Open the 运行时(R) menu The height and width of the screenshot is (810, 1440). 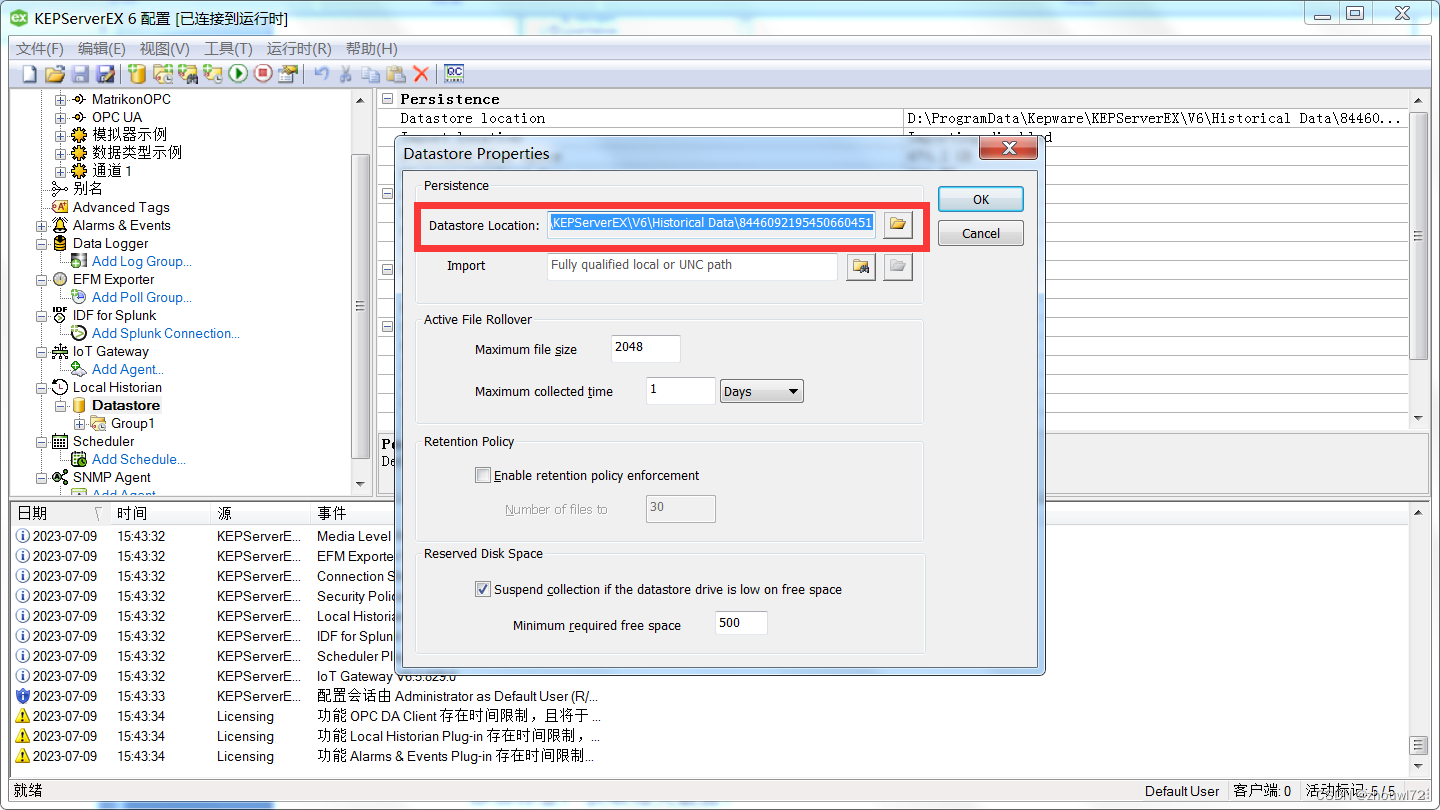pyautogui.click(x=299, y=48)
